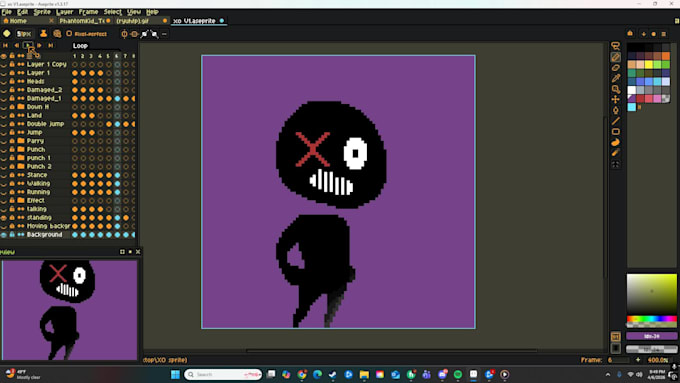
Task: Click the palette lock icon above swatches
Action: (630, 33)
